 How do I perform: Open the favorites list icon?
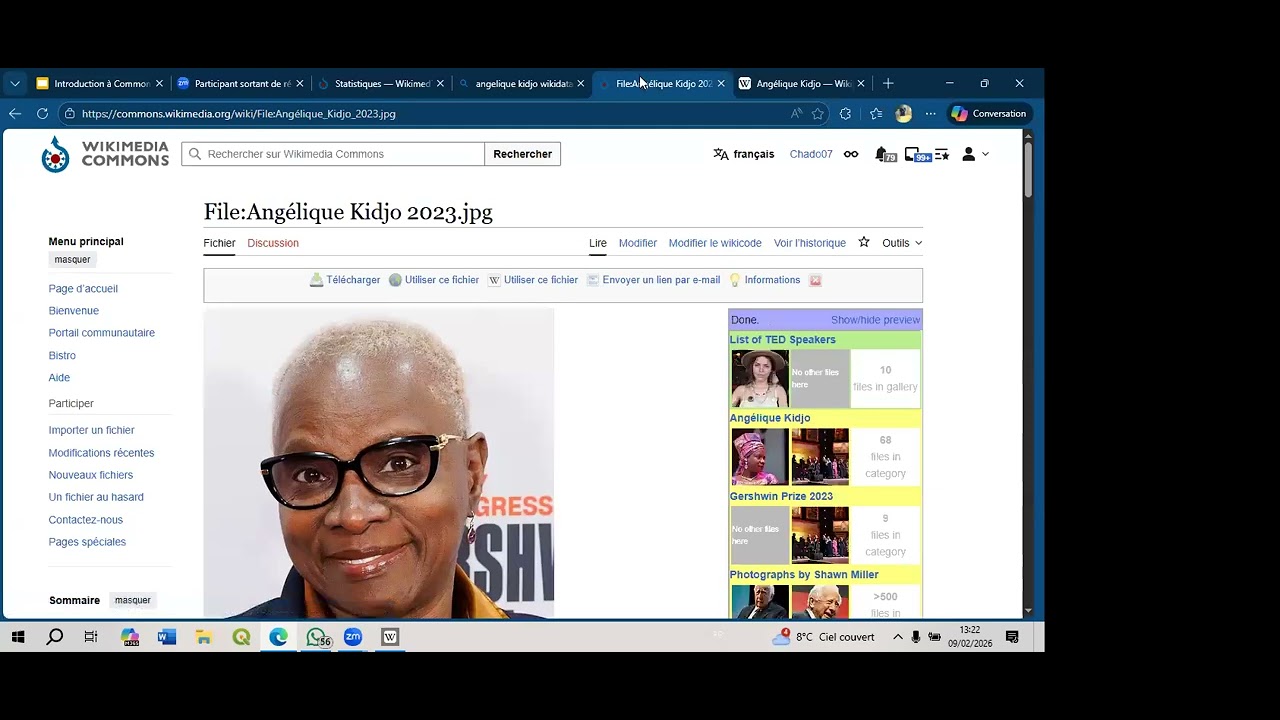tap(876, 114)
